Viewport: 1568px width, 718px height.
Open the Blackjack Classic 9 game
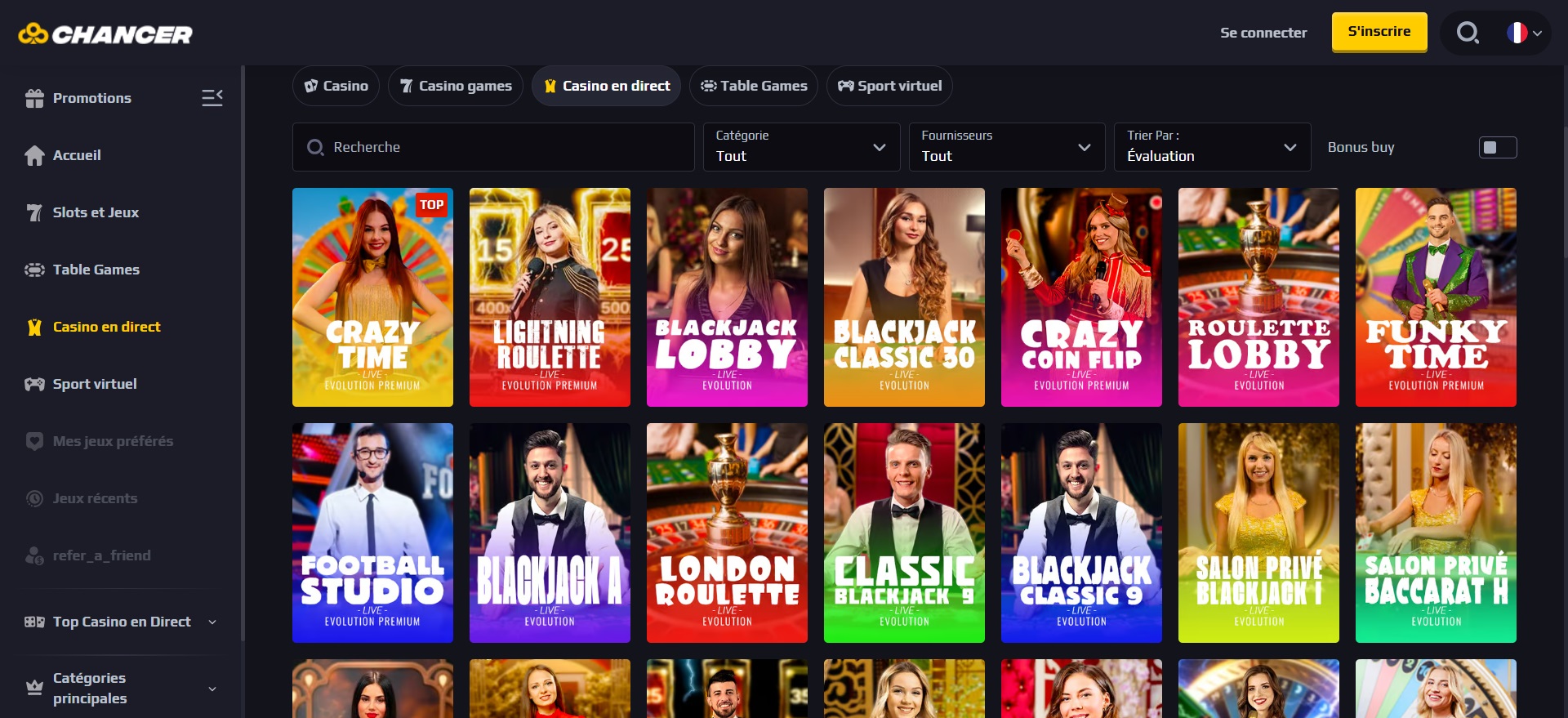[x=1081, y=533]
